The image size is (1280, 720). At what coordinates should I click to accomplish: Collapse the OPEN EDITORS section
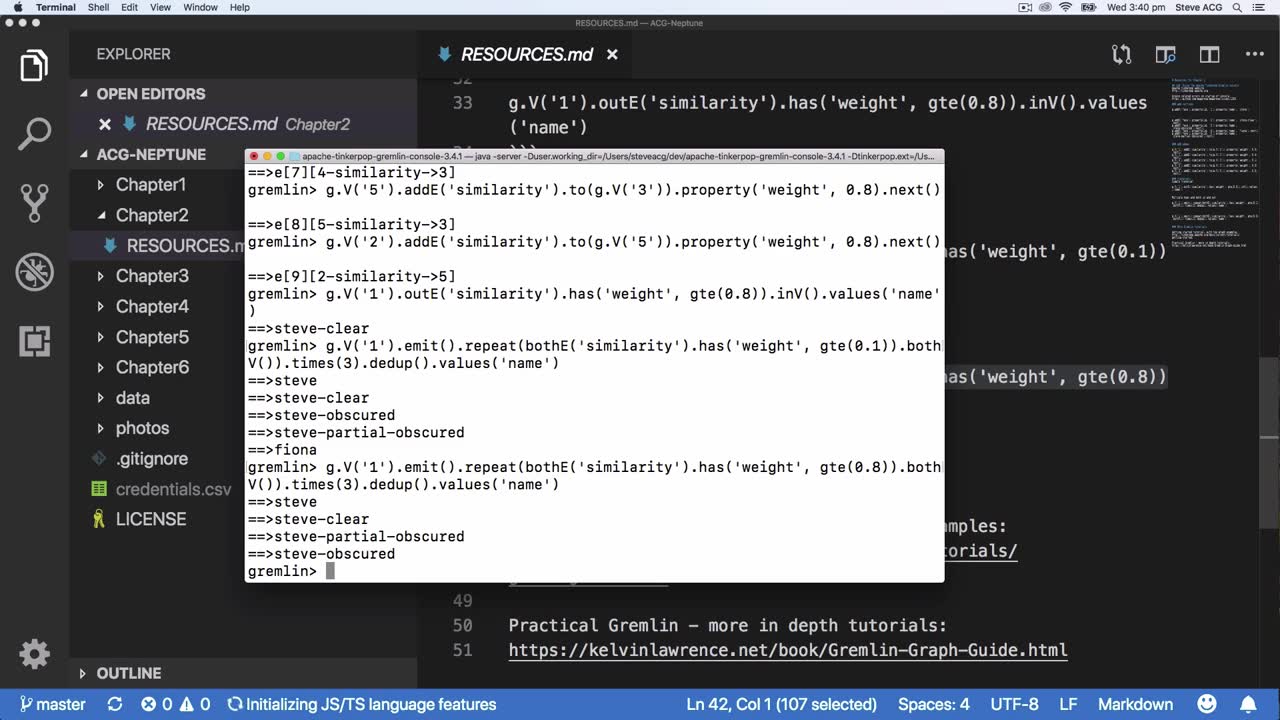click(151, 94)
